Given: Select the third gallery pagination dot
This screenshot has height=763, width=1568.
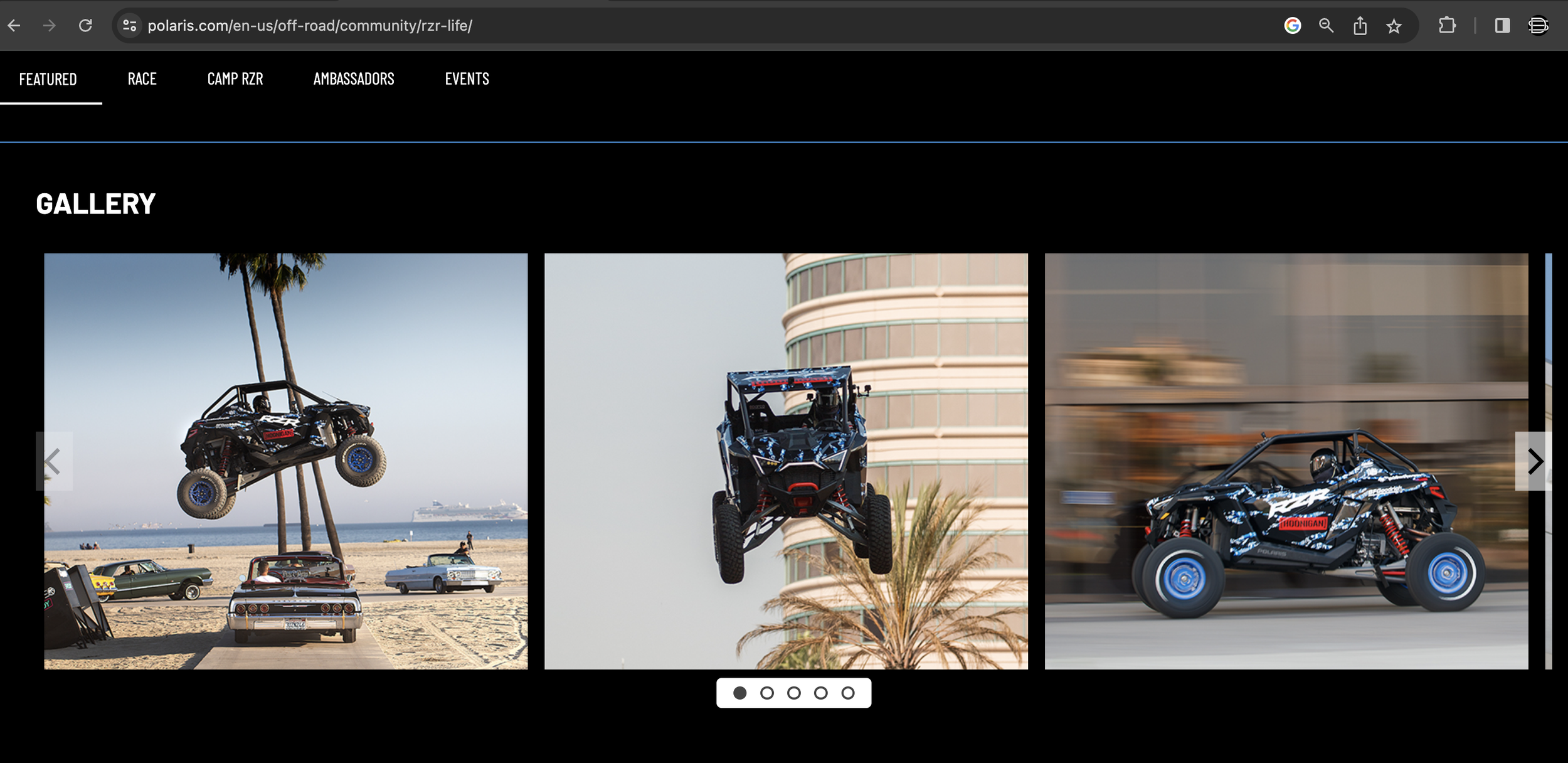Looking at the screenshot, I should click(x=793, y=693).
